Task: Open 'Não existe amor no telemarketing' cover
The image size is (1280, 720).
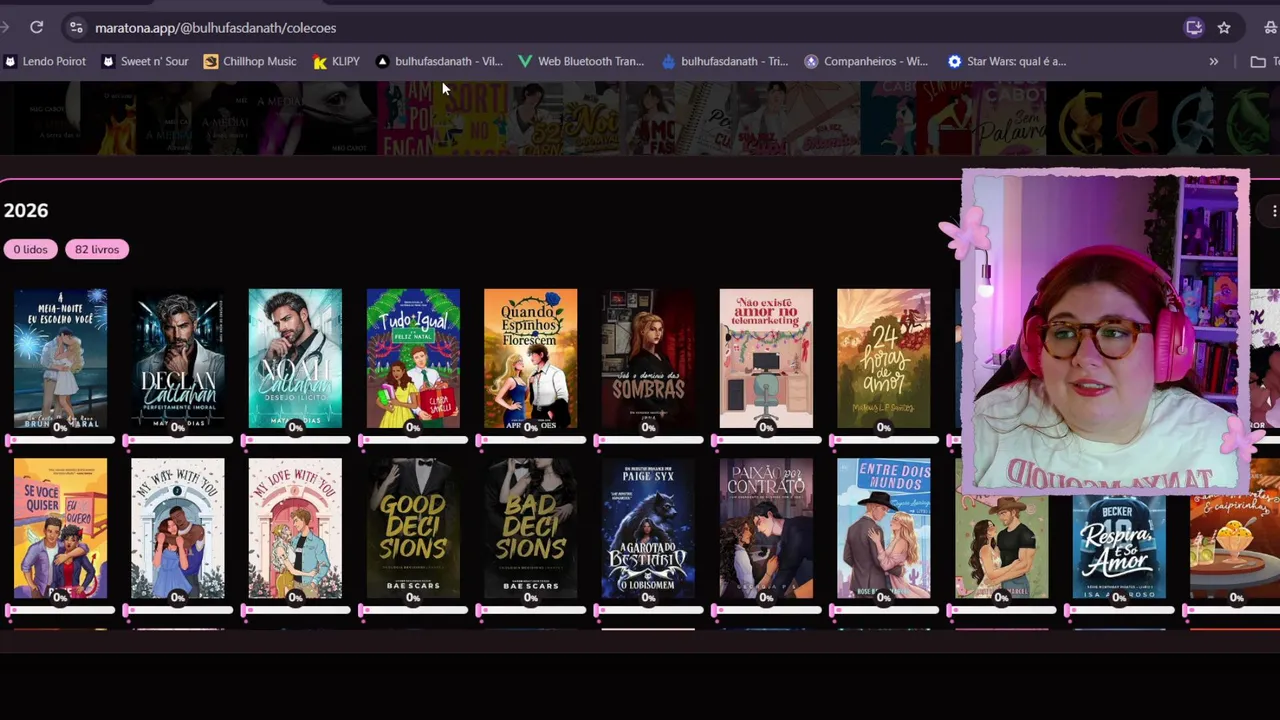Action: click(x=766, y=358)
